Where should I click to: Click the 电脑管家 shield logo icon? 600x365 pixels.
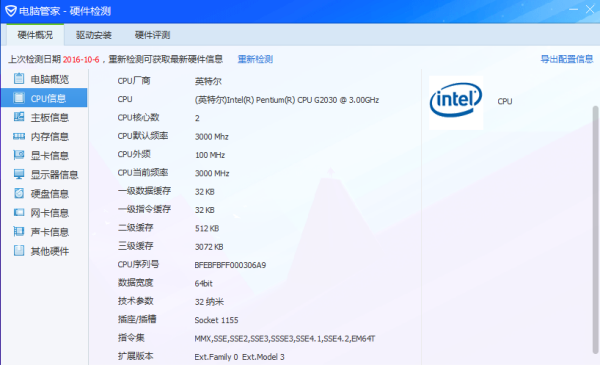point(10,11)
